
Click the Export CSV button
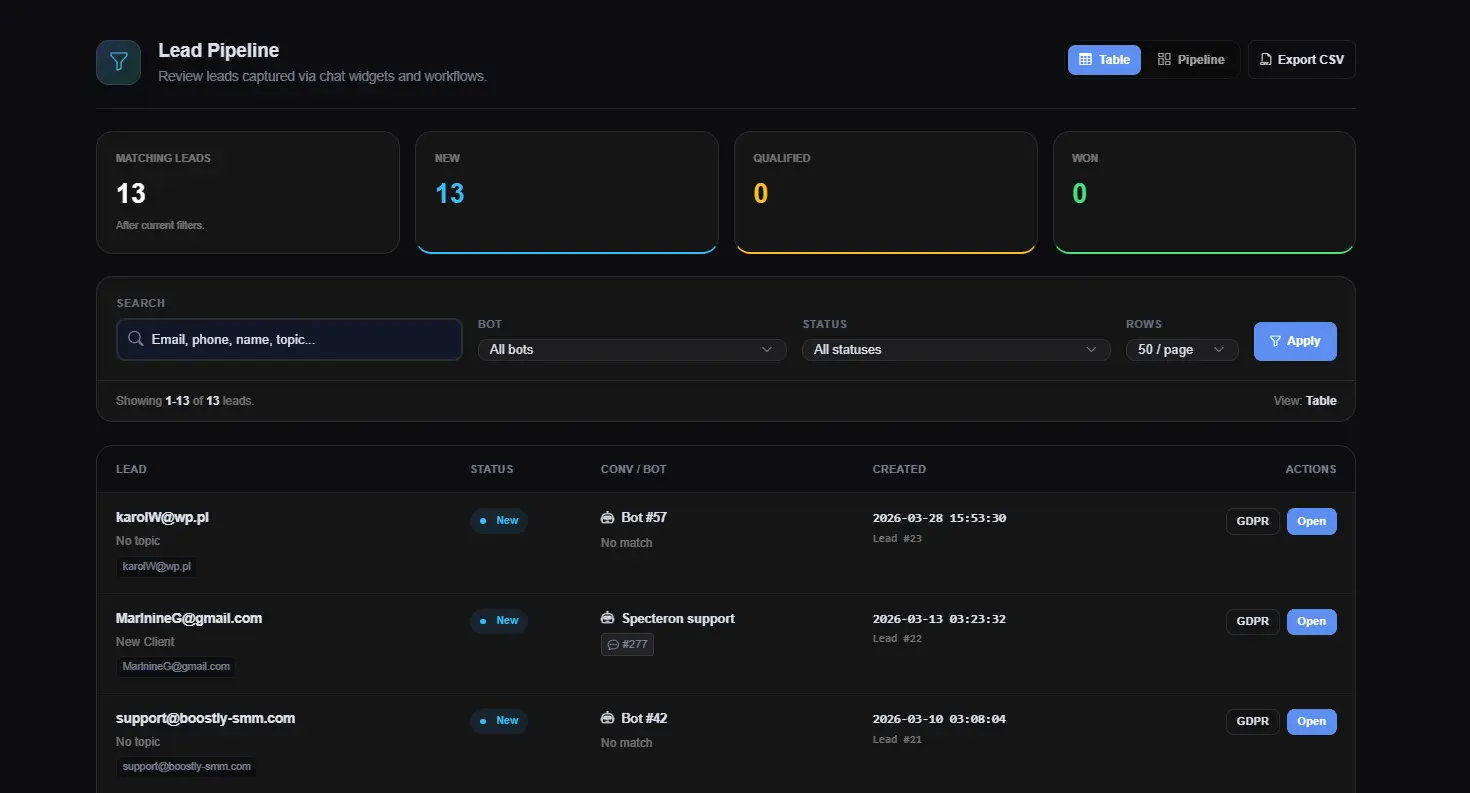[1302, 59]
